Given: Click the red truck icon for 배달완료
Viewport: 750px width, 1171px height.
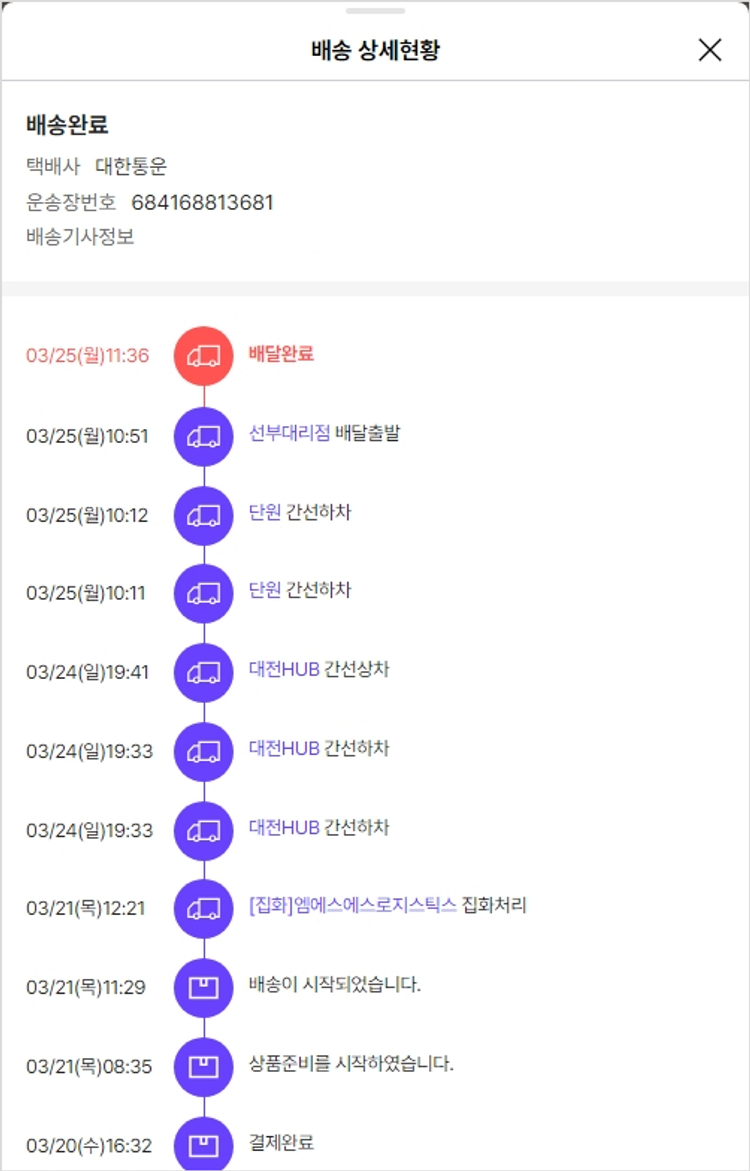Looking at the screenshot, I should 204,356.
